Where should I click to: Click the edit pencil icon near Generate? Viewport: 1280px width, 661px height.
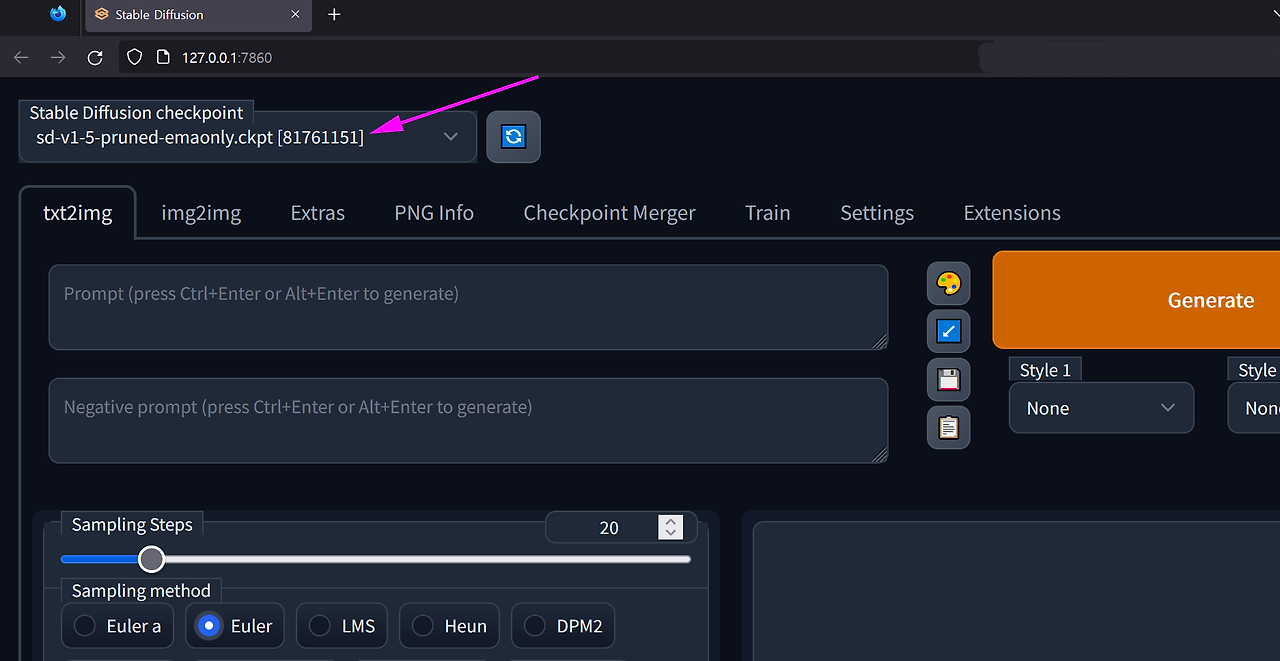pos(948,331)
